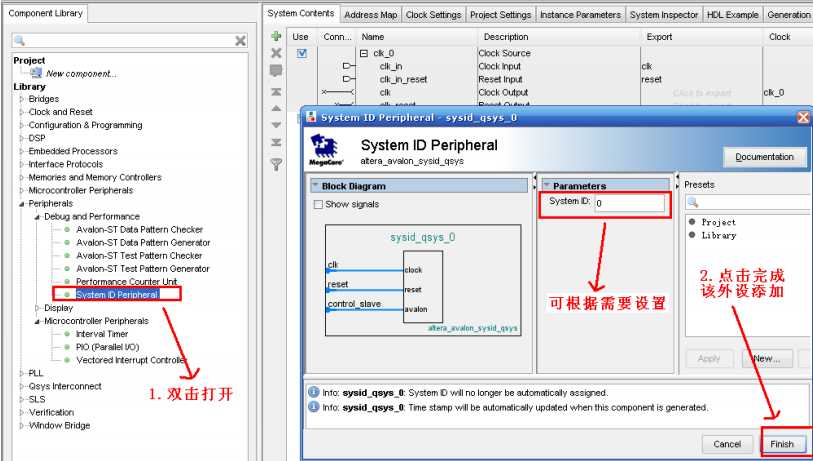
Task: Collapse the clk_0 row in System Contents
Action: pyautogui.click(x=364, y=53)
